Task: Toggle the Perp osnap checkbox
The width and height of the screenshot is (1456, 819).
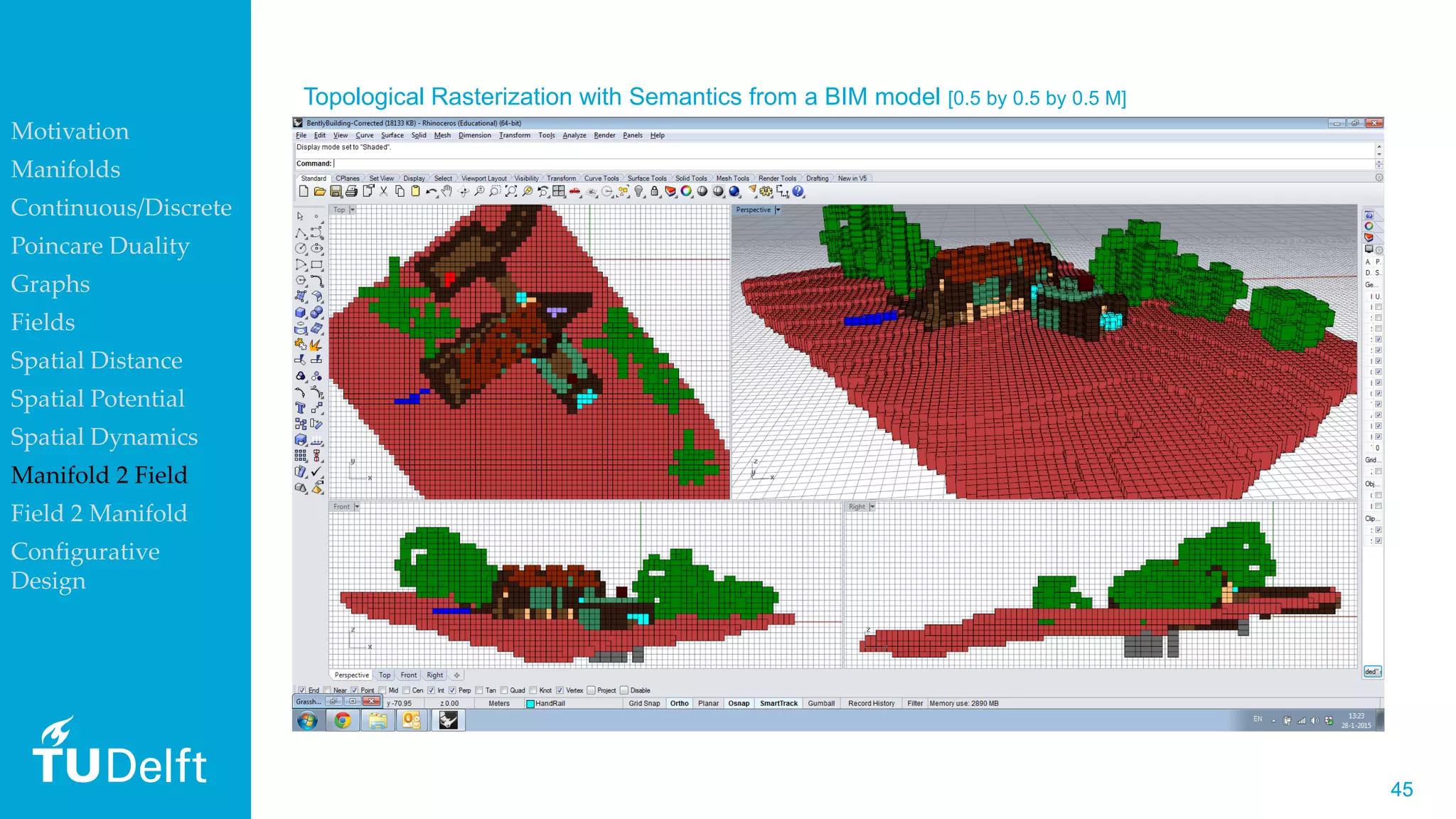Action: coord(452,690)
